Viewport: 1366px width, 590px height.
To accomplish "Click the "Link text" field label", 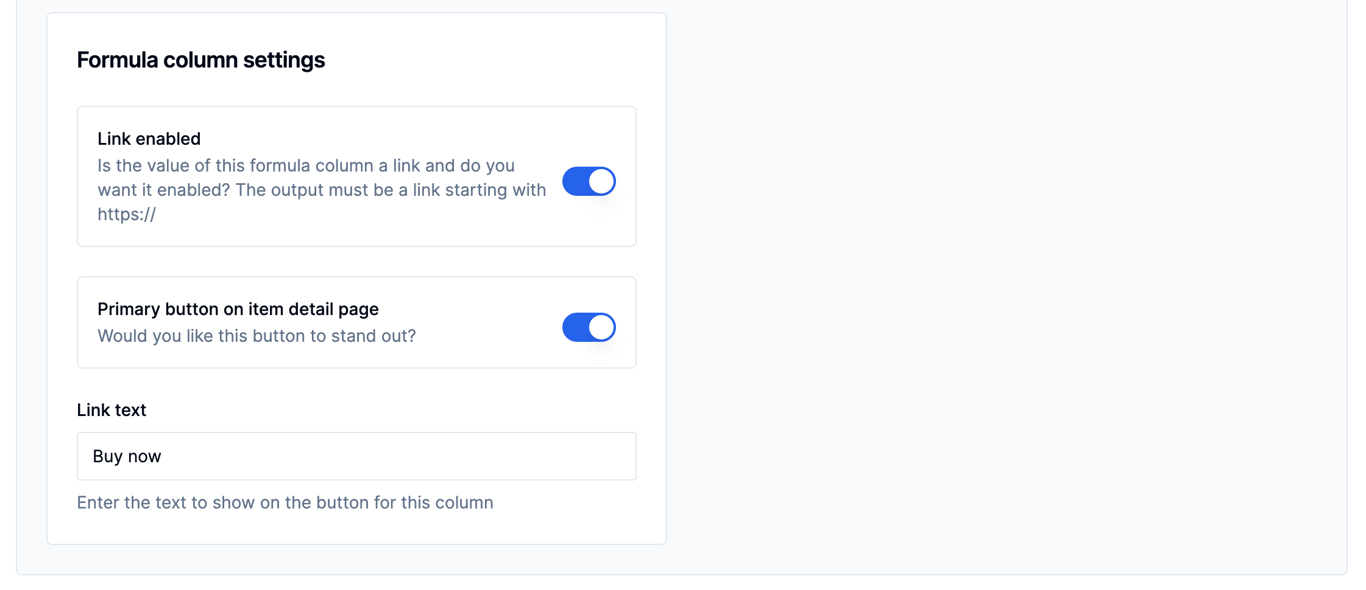I will 111,410.
